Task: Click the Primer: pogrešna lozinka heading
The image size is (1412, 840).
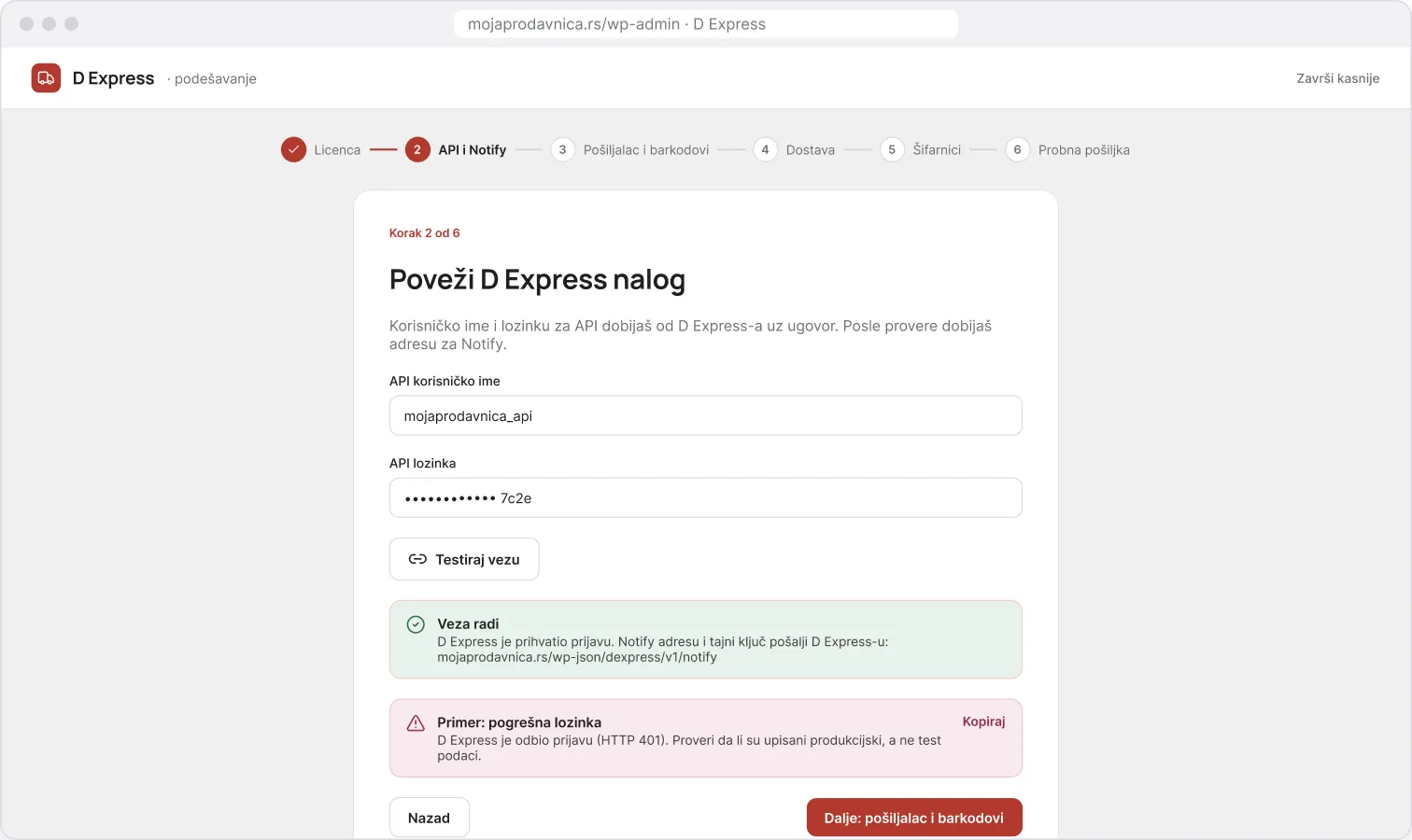Action: tap(519, 722)
